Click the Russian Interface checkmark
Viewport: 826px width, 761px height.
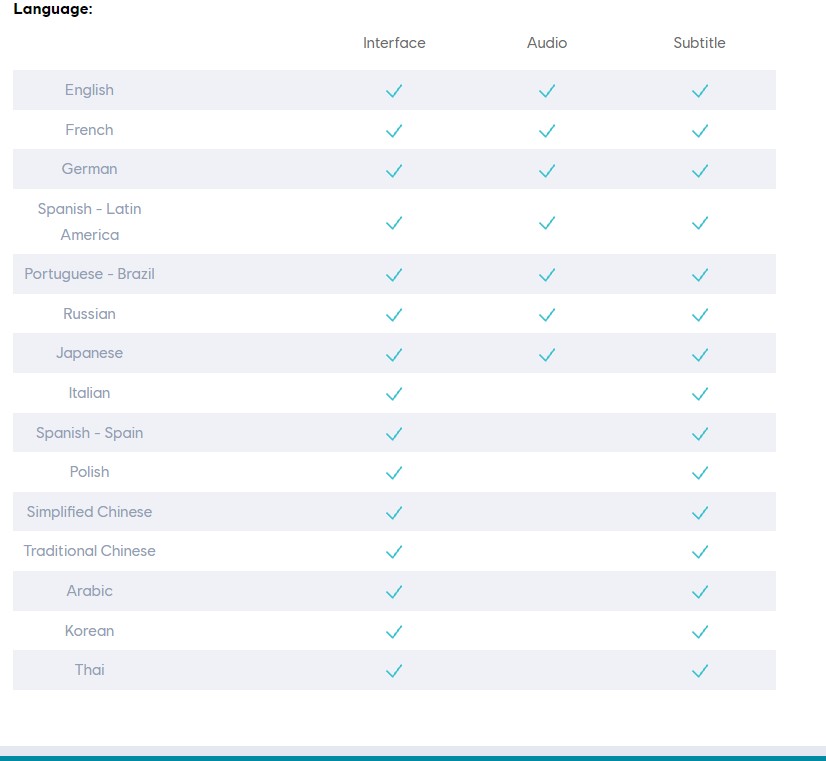pyautogui.click(x=394, y=314)
